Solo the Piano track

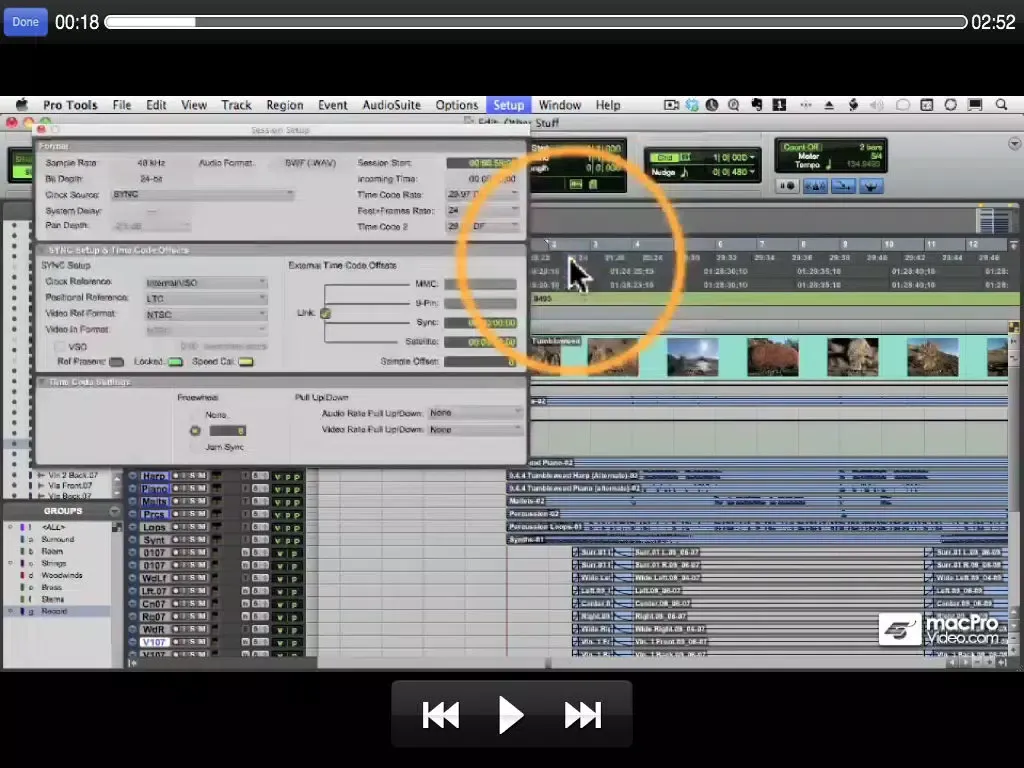click(x=192, y=488)
